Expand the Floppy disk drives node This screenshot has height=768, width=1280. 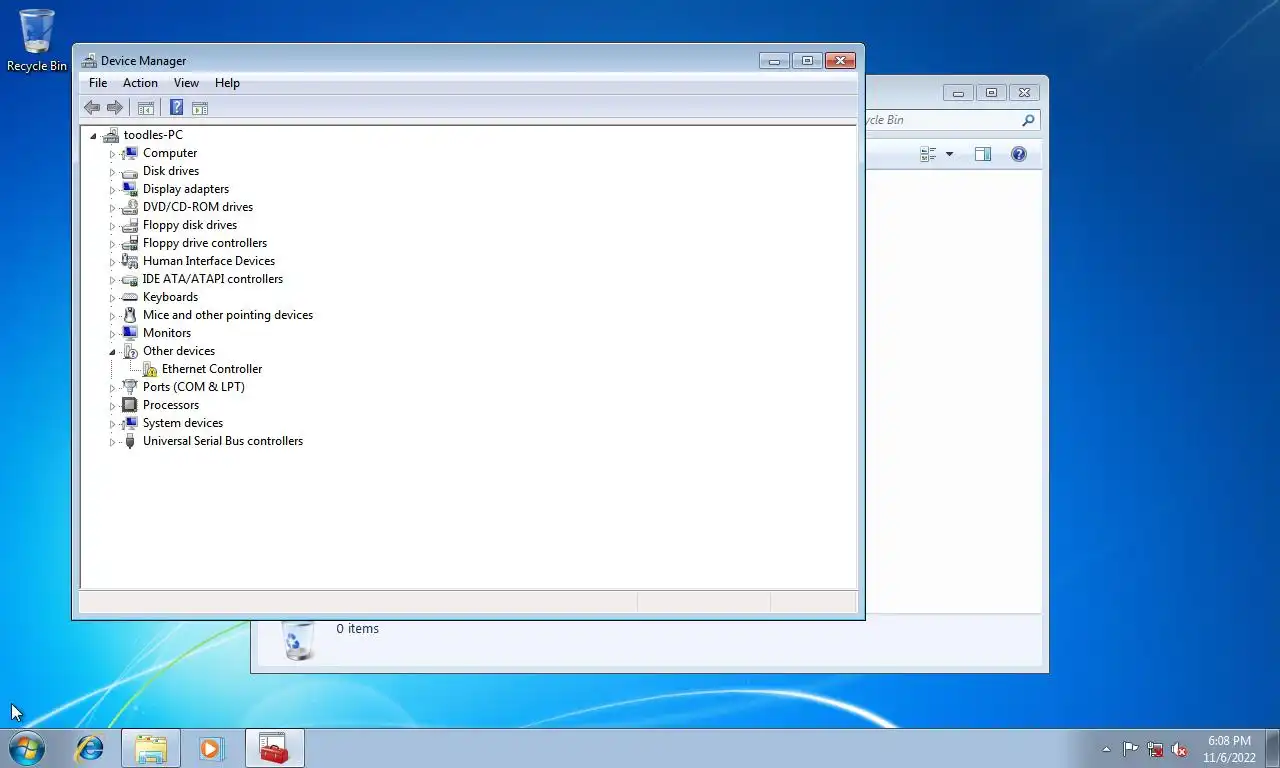[x=112, y=226]
